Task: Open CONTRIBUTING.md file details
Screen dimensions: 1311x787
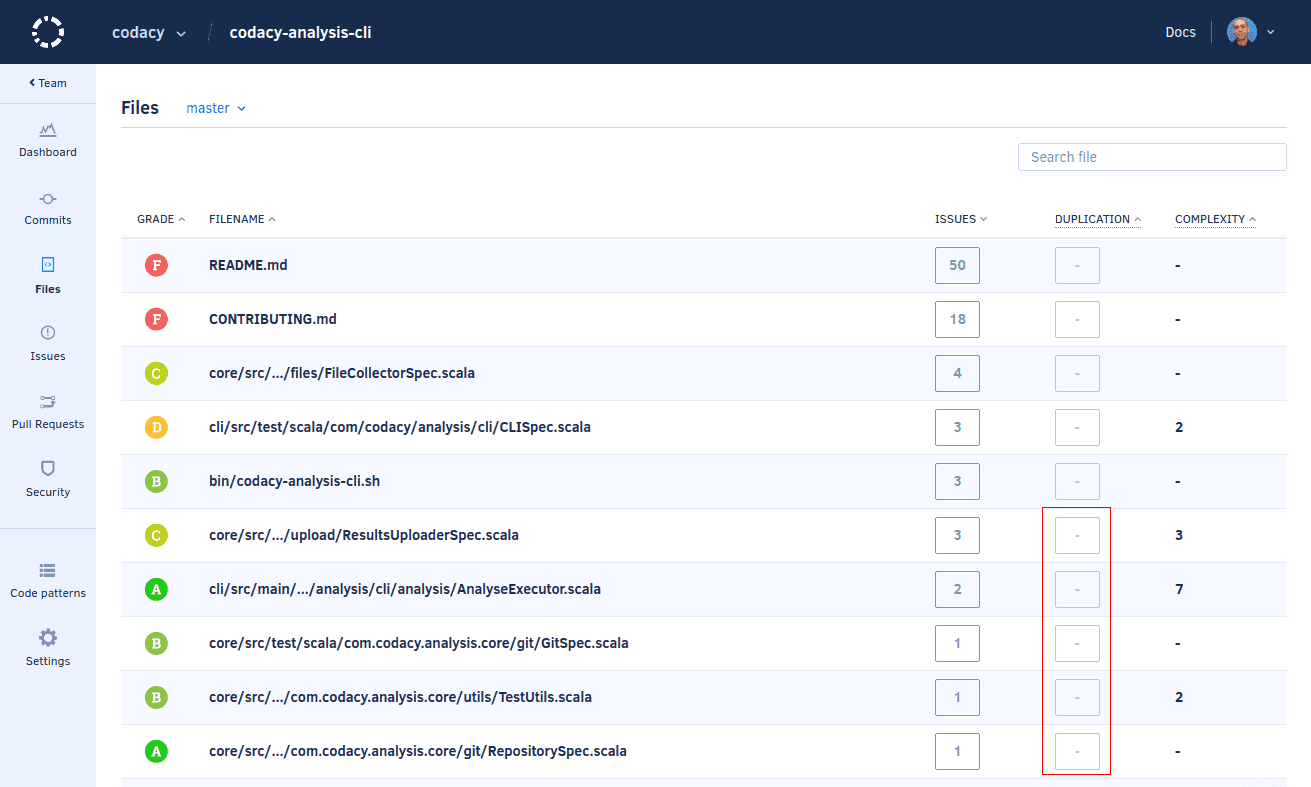Action: pyautogui.click(x=272, y=319)
